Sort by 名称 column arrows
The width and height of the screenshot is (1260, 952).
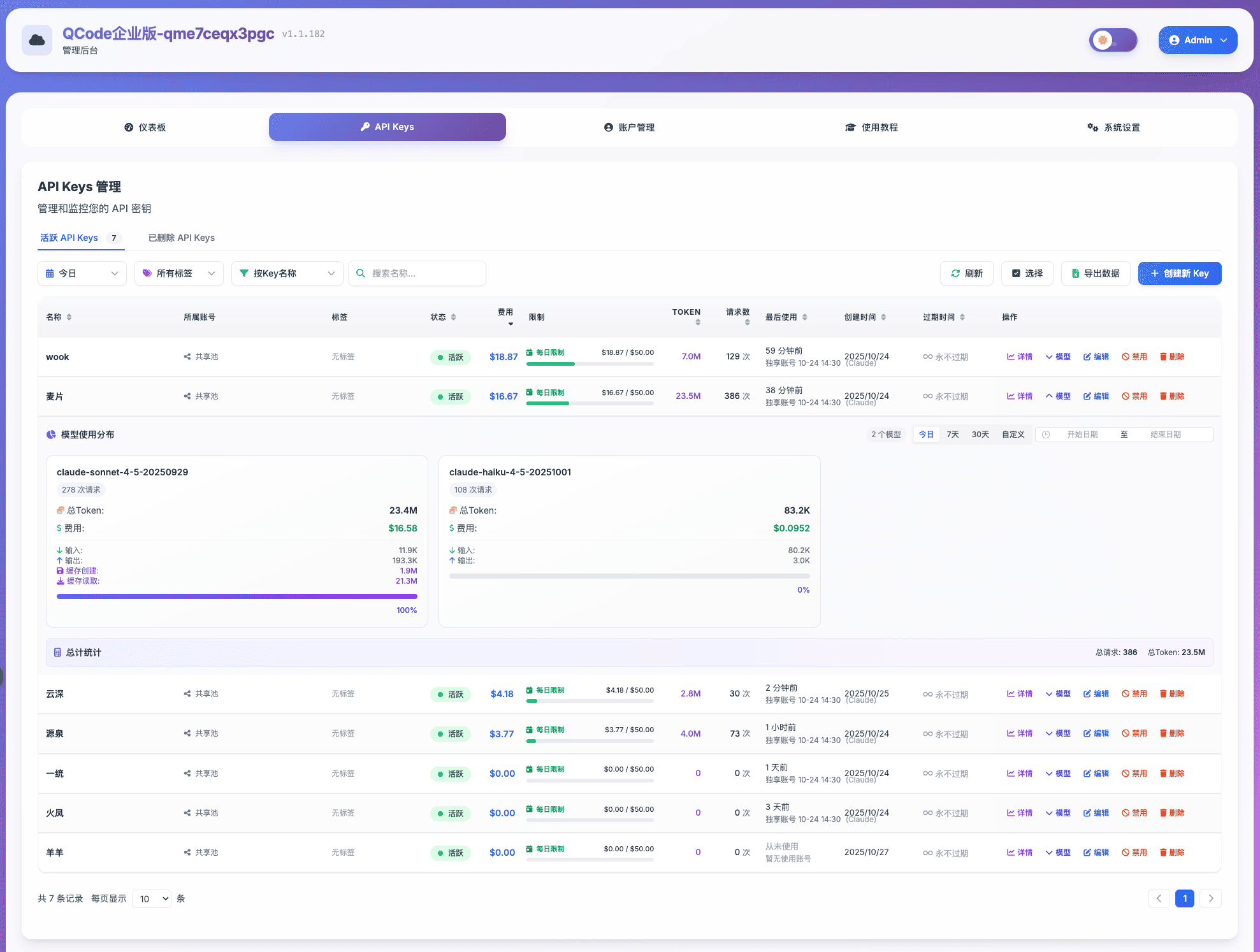tap(69, 317)
